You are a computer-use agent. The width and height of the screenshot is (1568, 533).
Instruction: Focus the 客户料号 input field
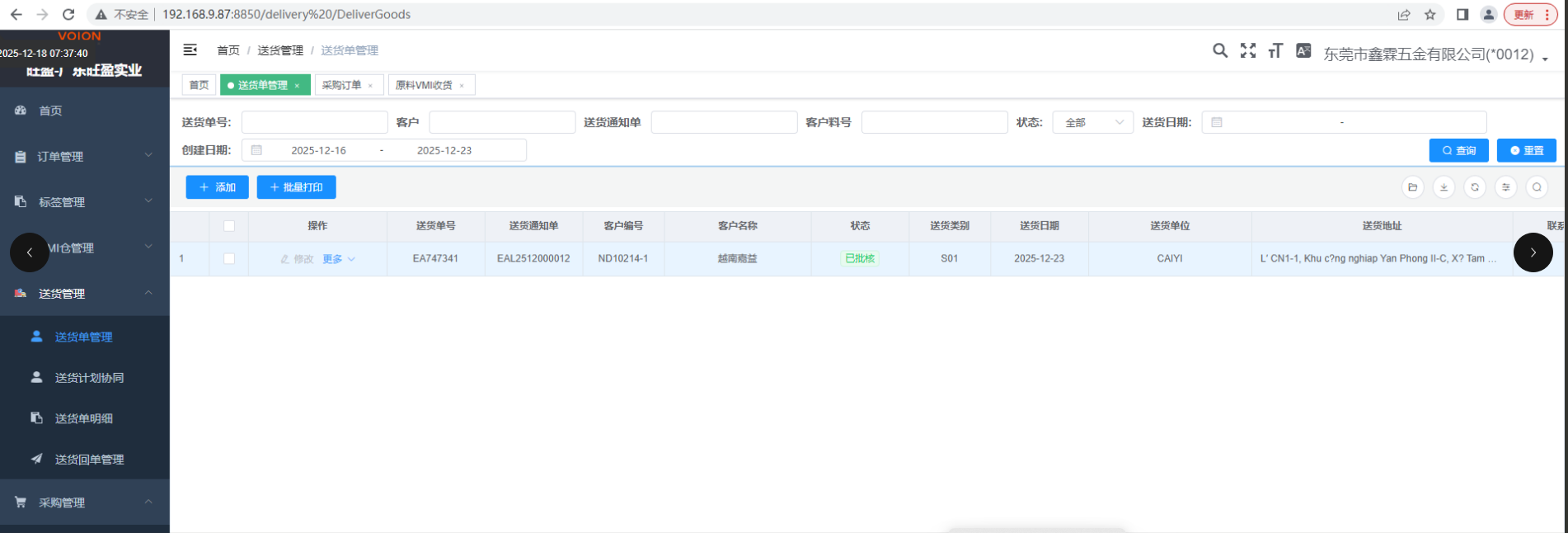click(935, 122)
